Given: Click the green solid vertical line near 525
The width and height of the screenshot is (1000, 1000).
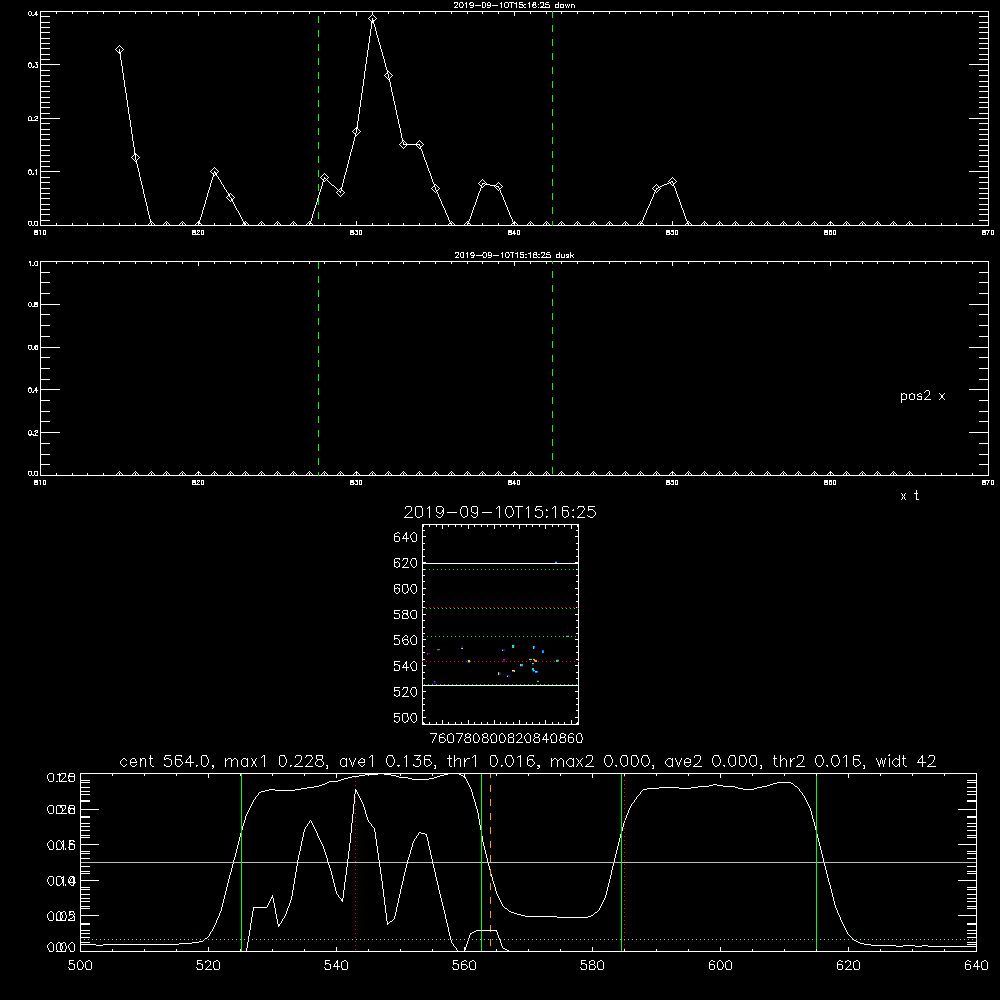Looking at the screenshot, I should [x=242, y=861].
